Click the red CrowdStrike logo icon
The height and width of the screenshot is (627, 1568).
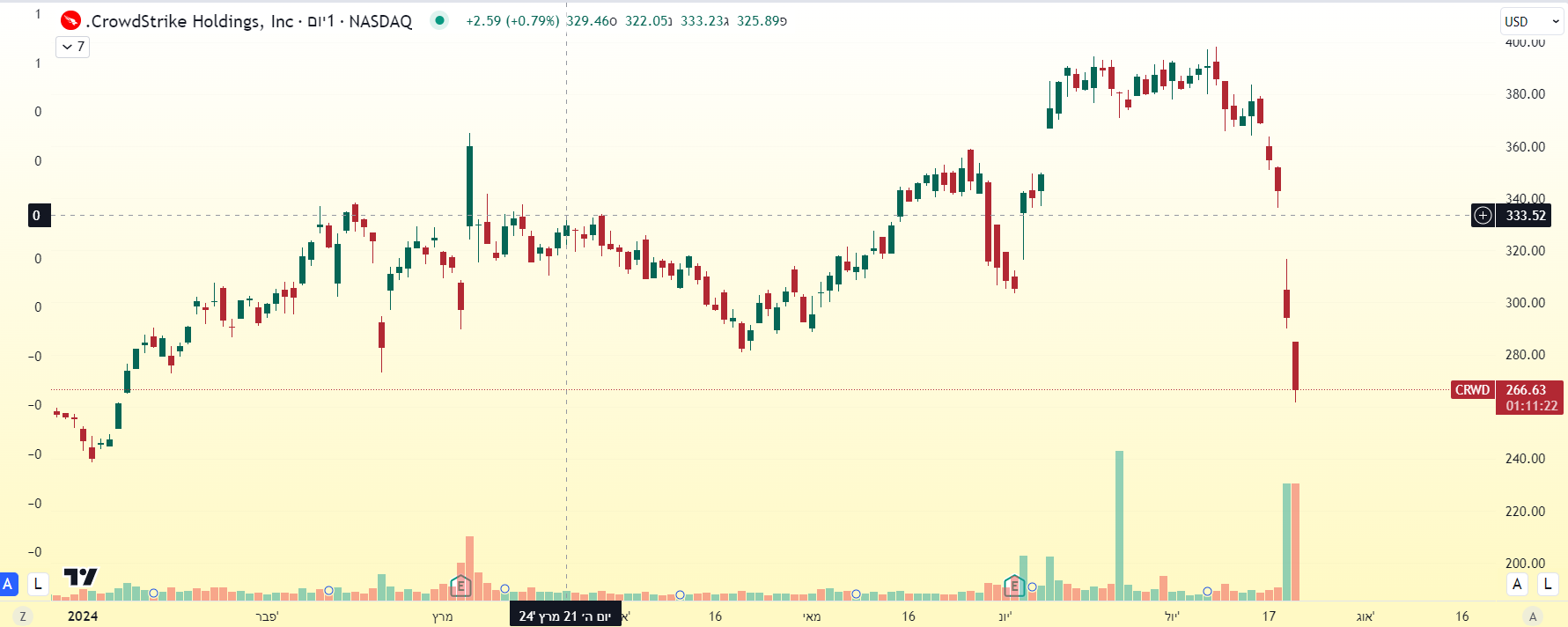pos(71,20)
